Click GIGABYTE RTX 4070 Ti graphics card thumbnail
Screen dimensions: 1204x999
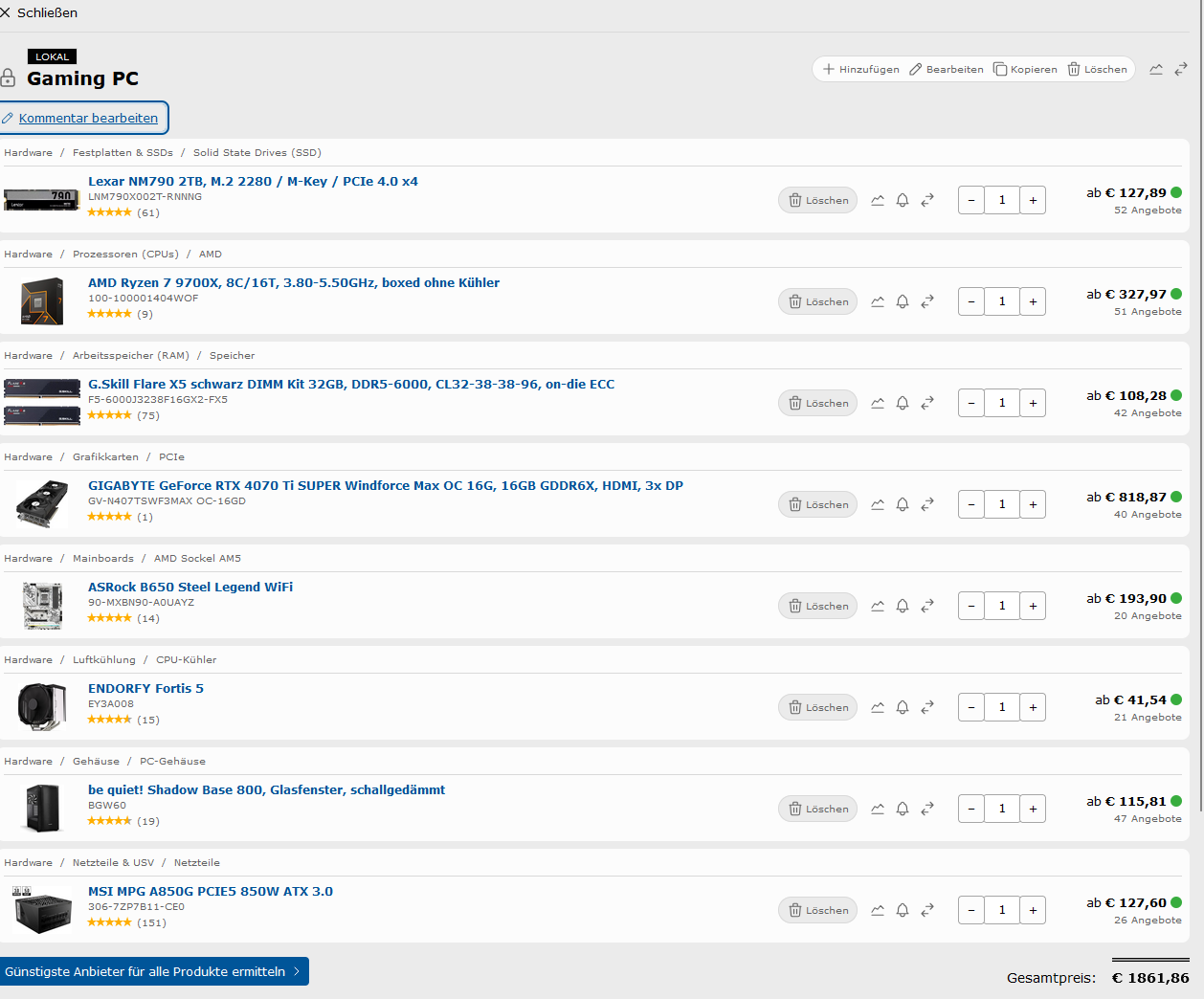[42, 503]
